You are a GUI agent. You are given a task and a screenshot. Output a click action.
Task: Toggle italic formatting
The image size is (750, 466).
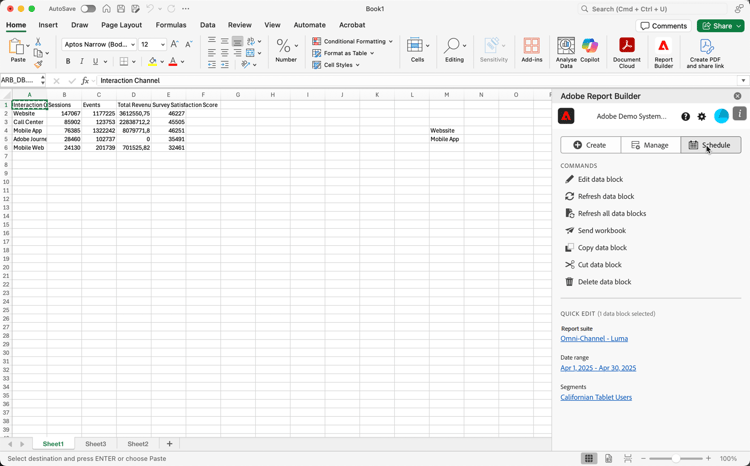pos(82,61)
